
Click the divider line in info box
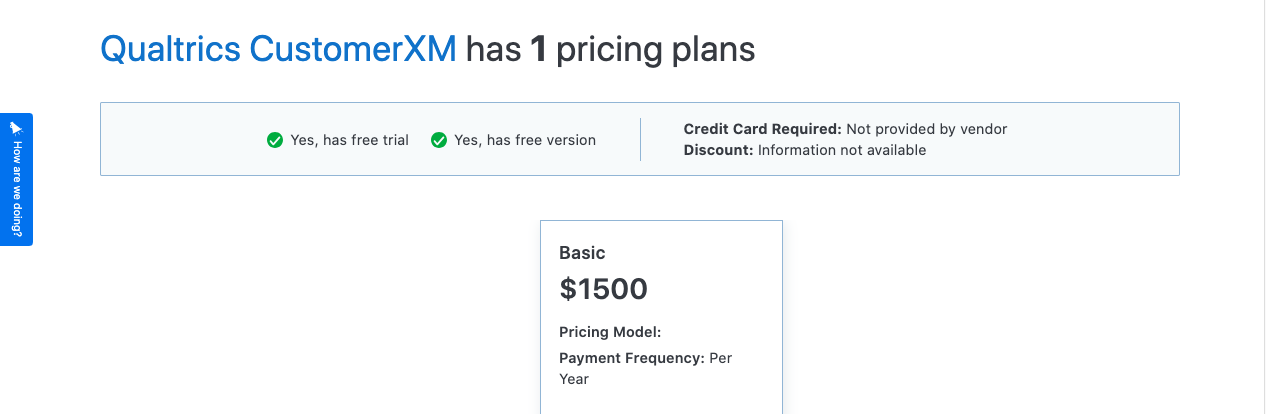pyautogui.click(x=640, y=139)
